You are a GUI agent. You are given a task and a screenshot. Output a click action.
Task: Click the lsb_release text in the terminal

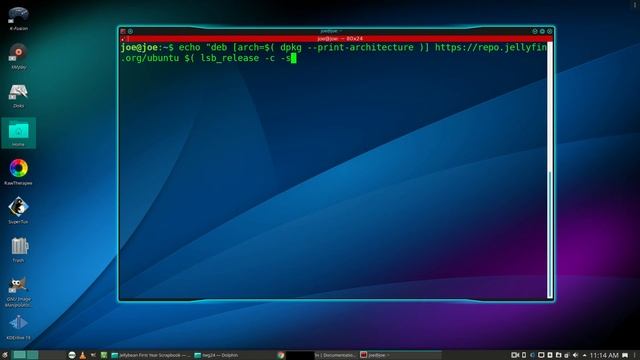(x=229, y=58)
